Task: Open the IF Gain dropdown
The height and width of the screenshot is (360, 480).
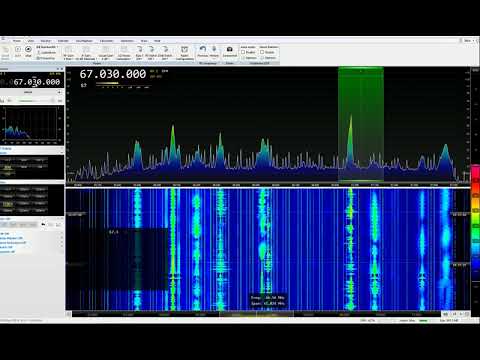Action: click(86, 53)
